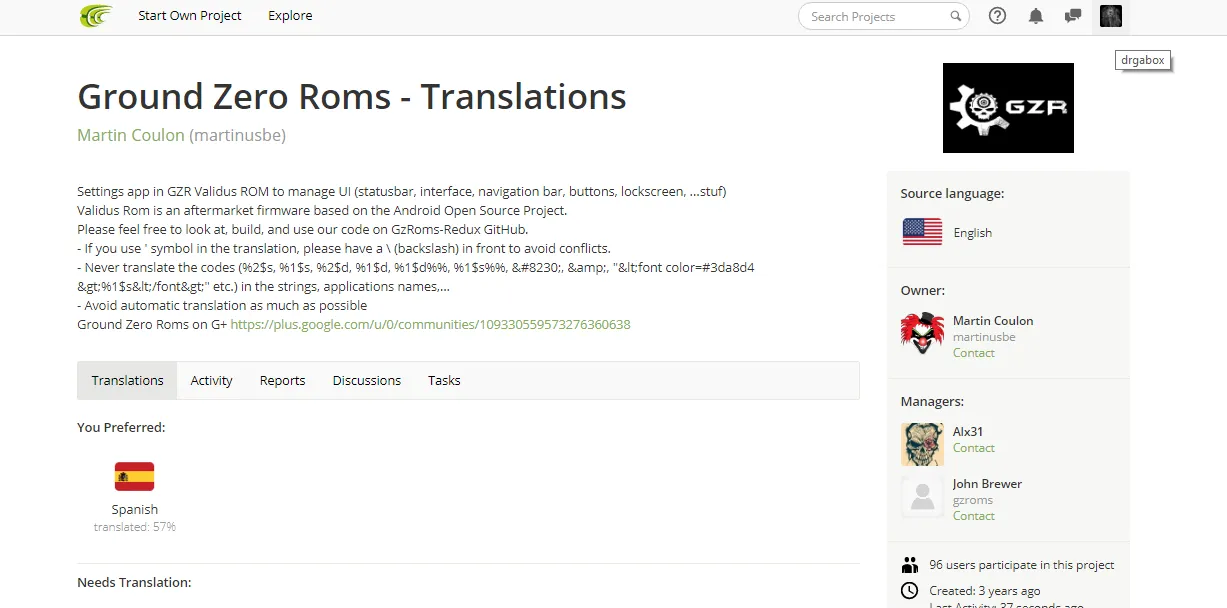The height and width of the screenshot is (608, 1227).
Task: Open the drgabox profile avatar menu
Action: point(1111,16)
